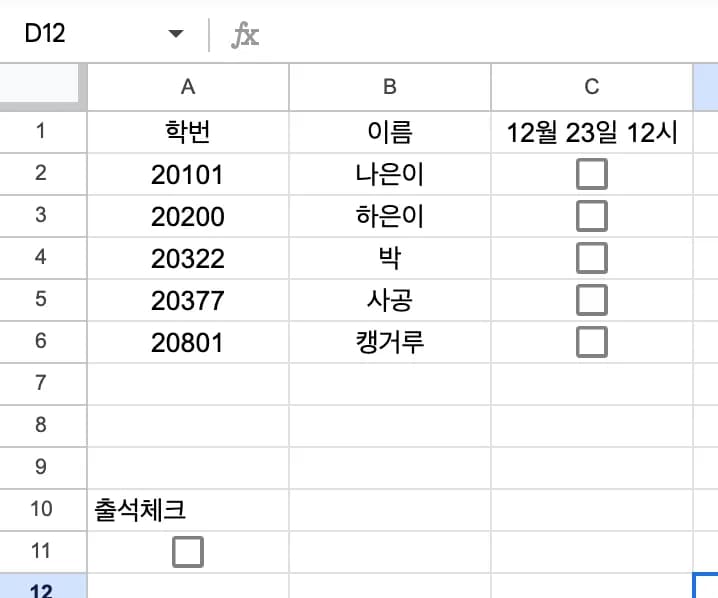718x598 pixels.
Task: Click the Name Box showing D12
Action: [x=80, y=35]
